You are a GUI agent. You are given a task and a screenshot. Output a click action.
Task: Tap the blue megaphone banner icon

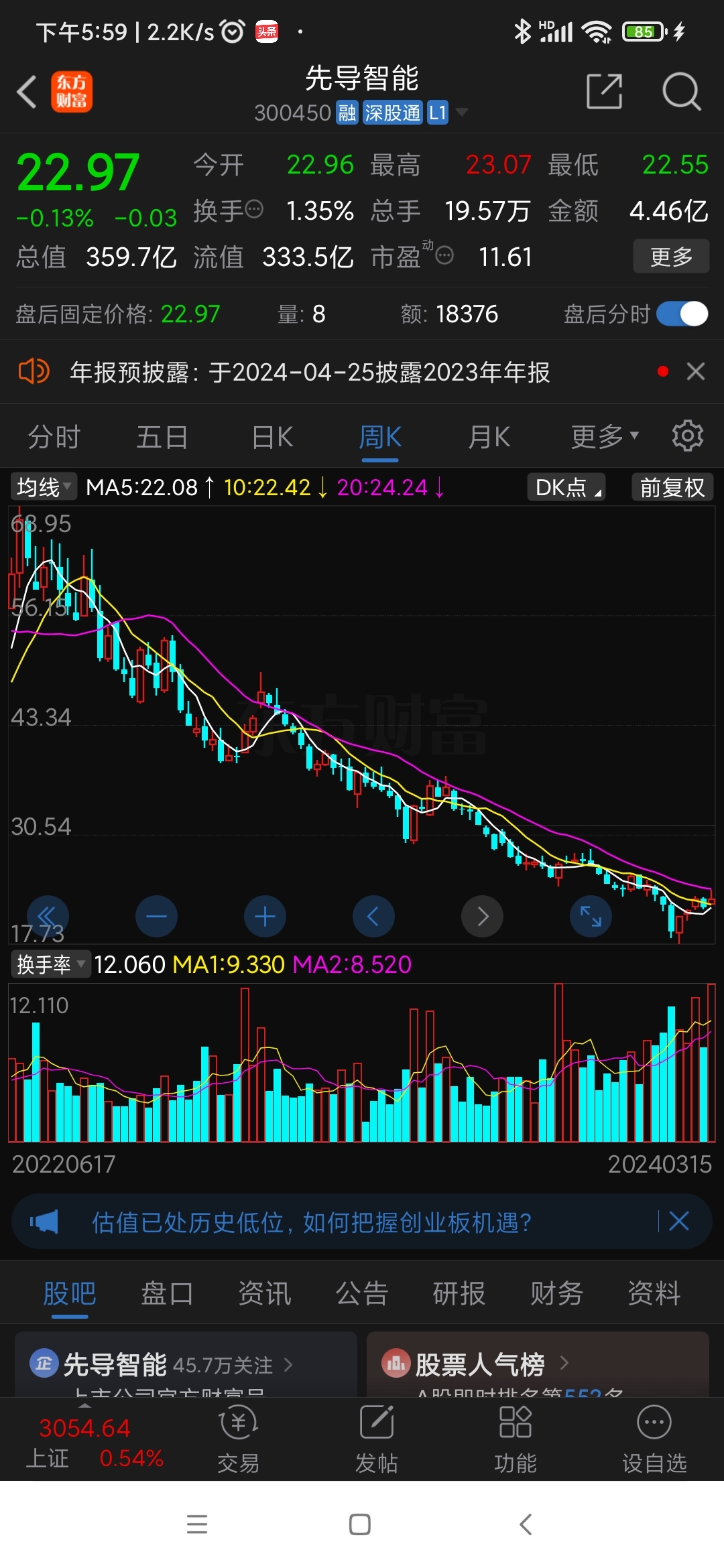[x=44, y=1222]
